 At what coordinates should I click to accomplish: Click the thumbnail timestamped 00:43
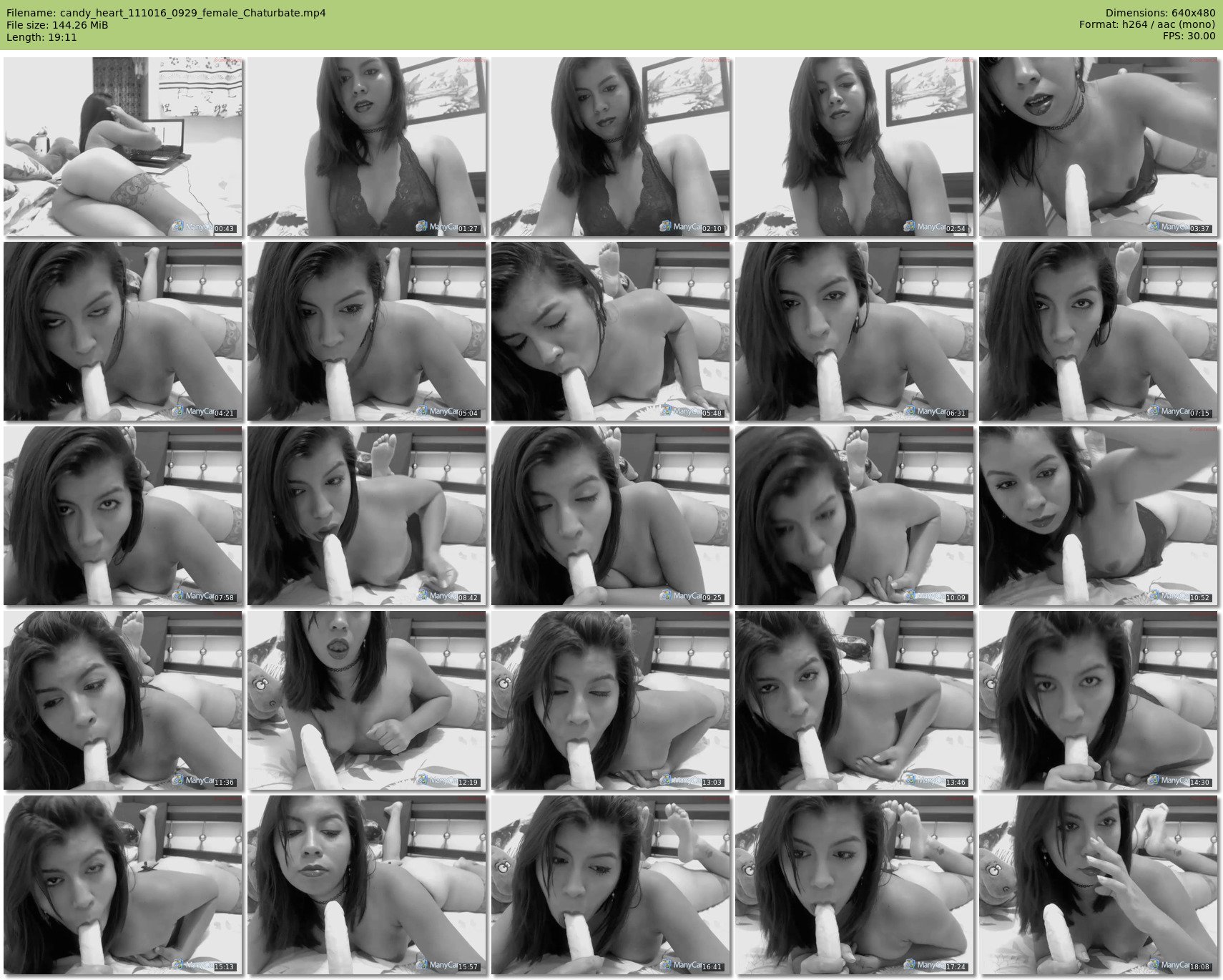[x=123, y=147]
